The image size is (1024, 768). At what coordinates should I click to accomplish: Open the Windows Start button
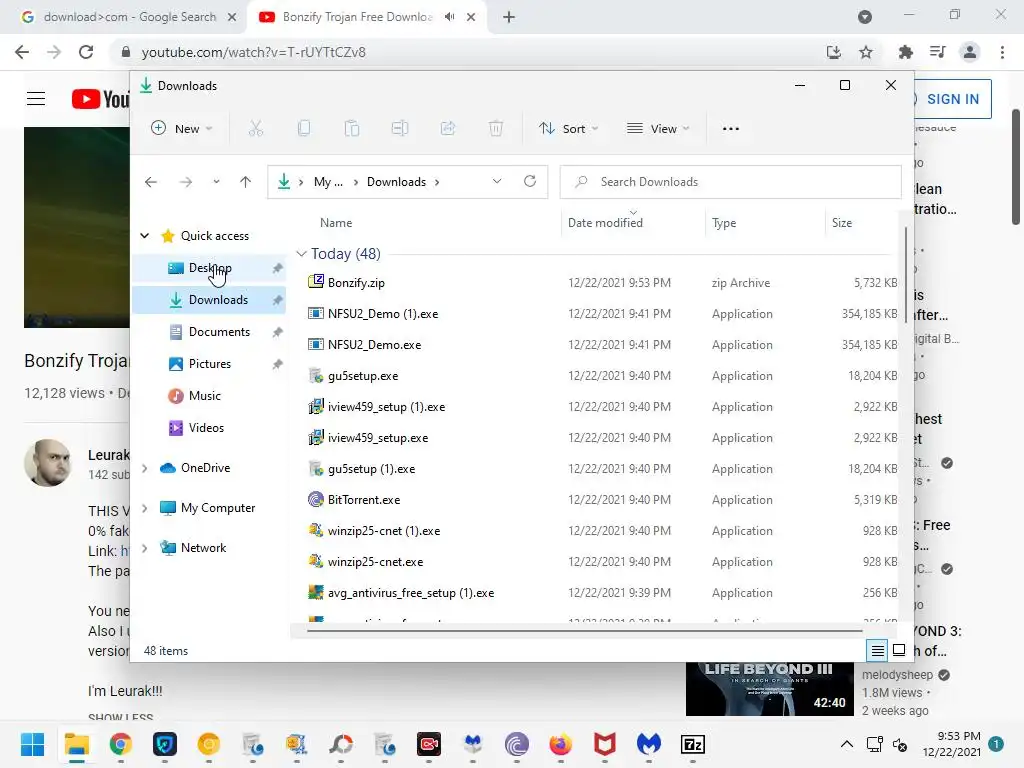(32, 744)
